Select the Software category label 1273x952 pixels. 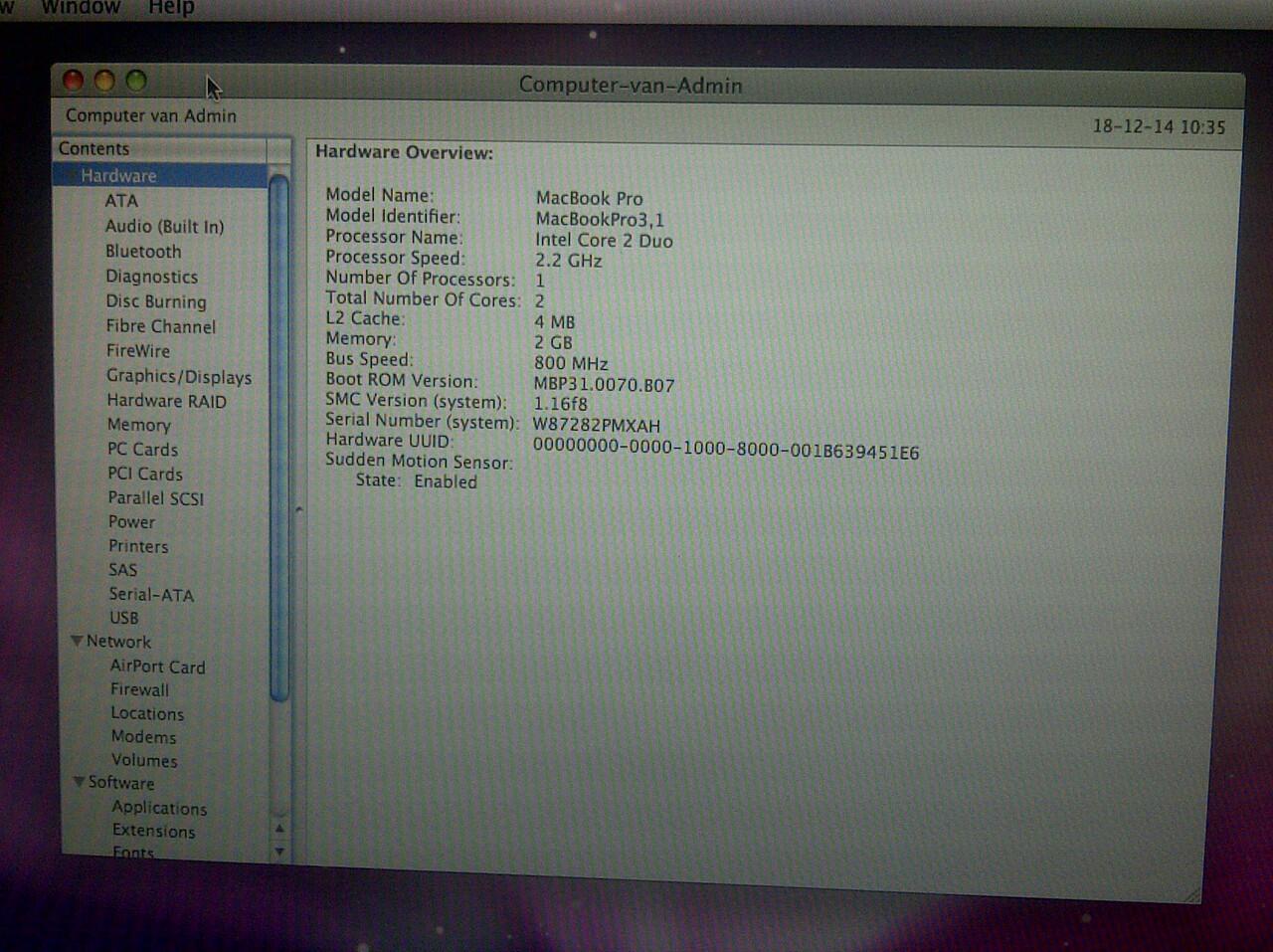click(121, 783)
